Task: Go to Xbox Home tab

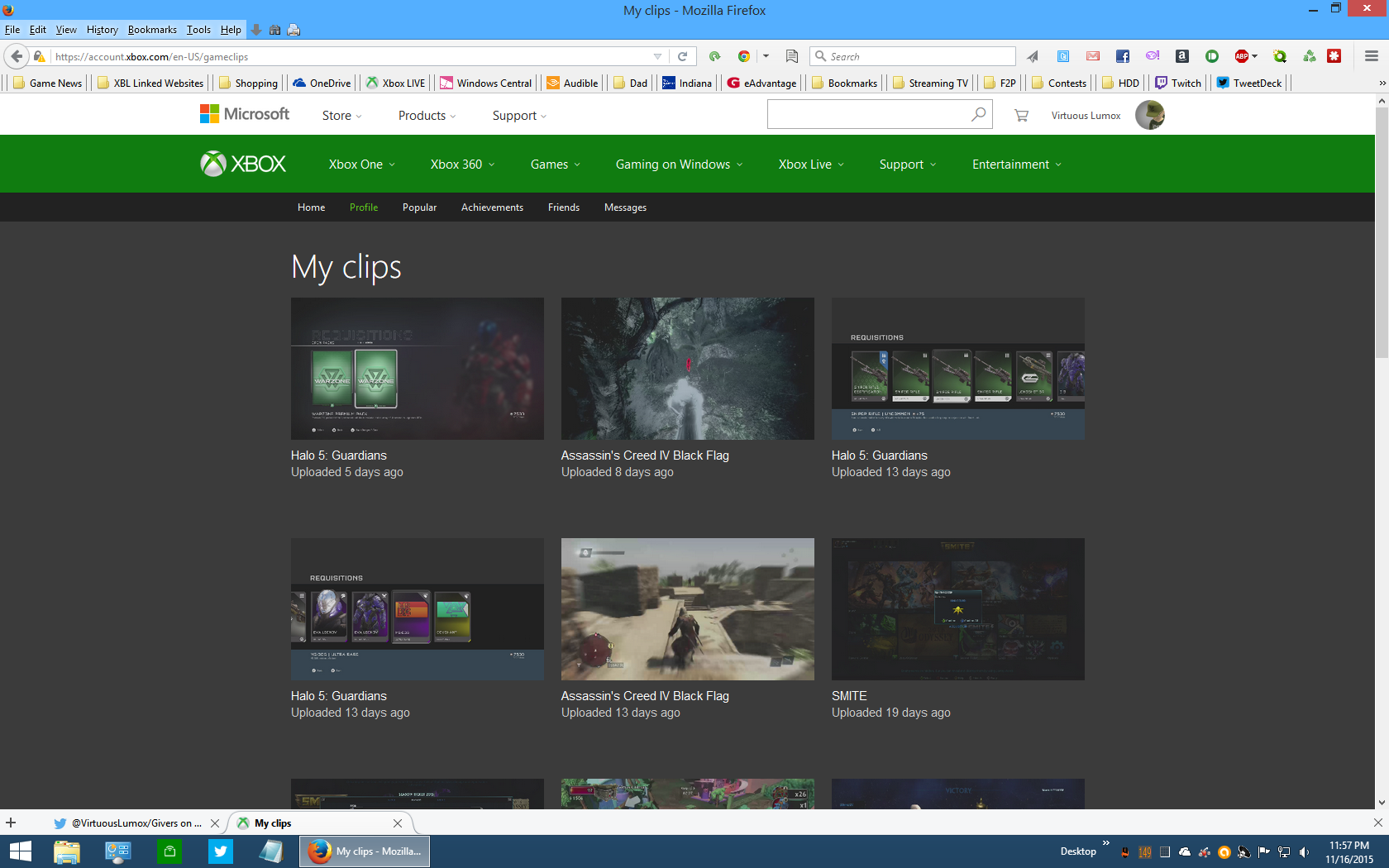Action: pos(311,207)
